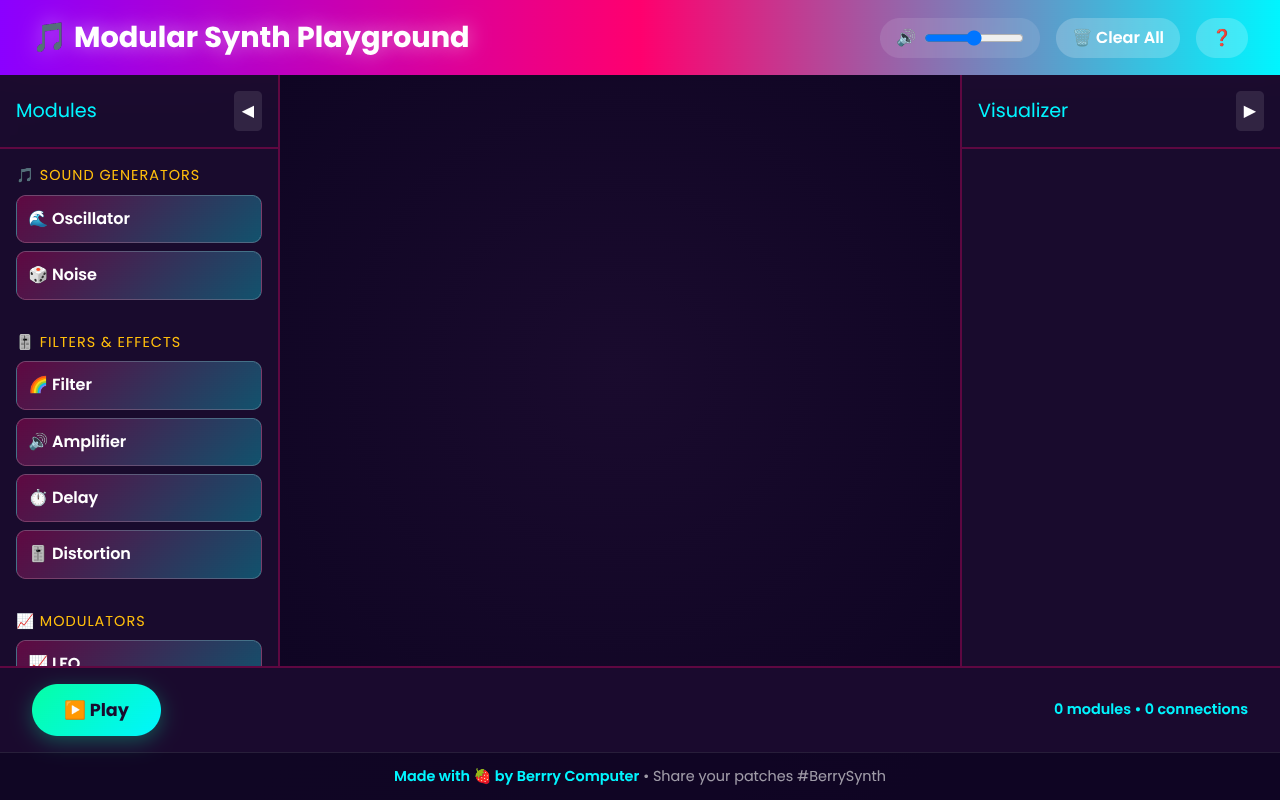Select the stopwatch icon on the Delay module
Viewport: 1280px width, 800px height.
(x=37, y=497)
